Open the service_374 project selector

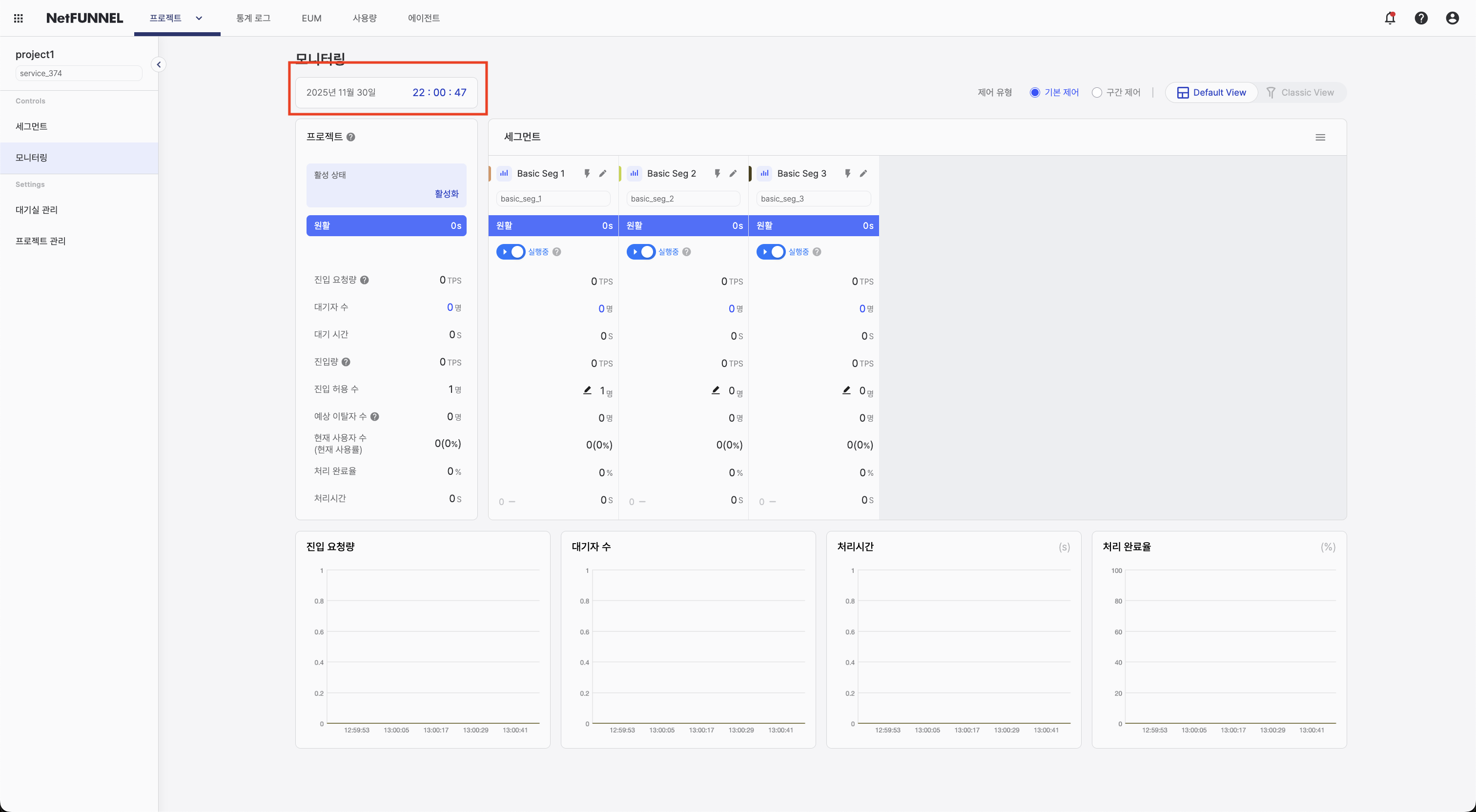coord(79,73)
